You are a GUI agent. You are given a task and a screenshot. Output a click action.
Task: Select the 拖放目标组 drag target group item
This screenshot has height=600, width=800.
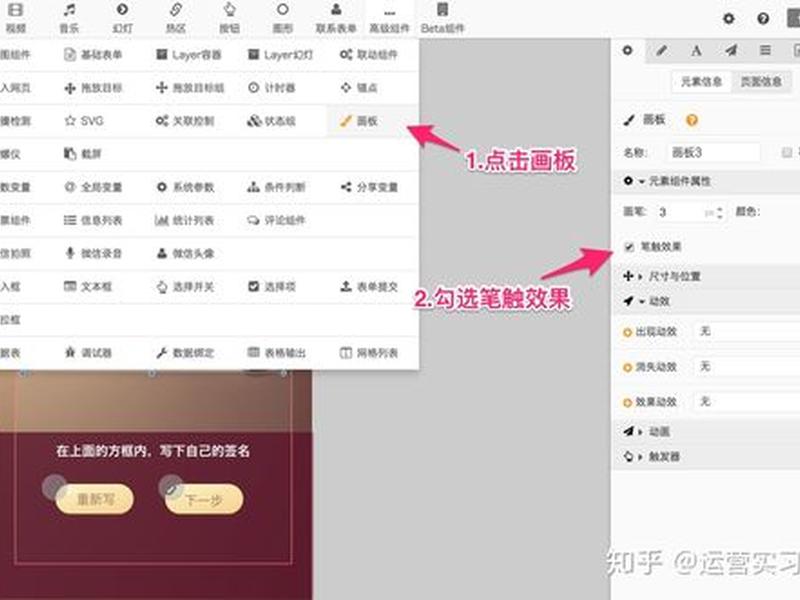(x=190, y=88)
